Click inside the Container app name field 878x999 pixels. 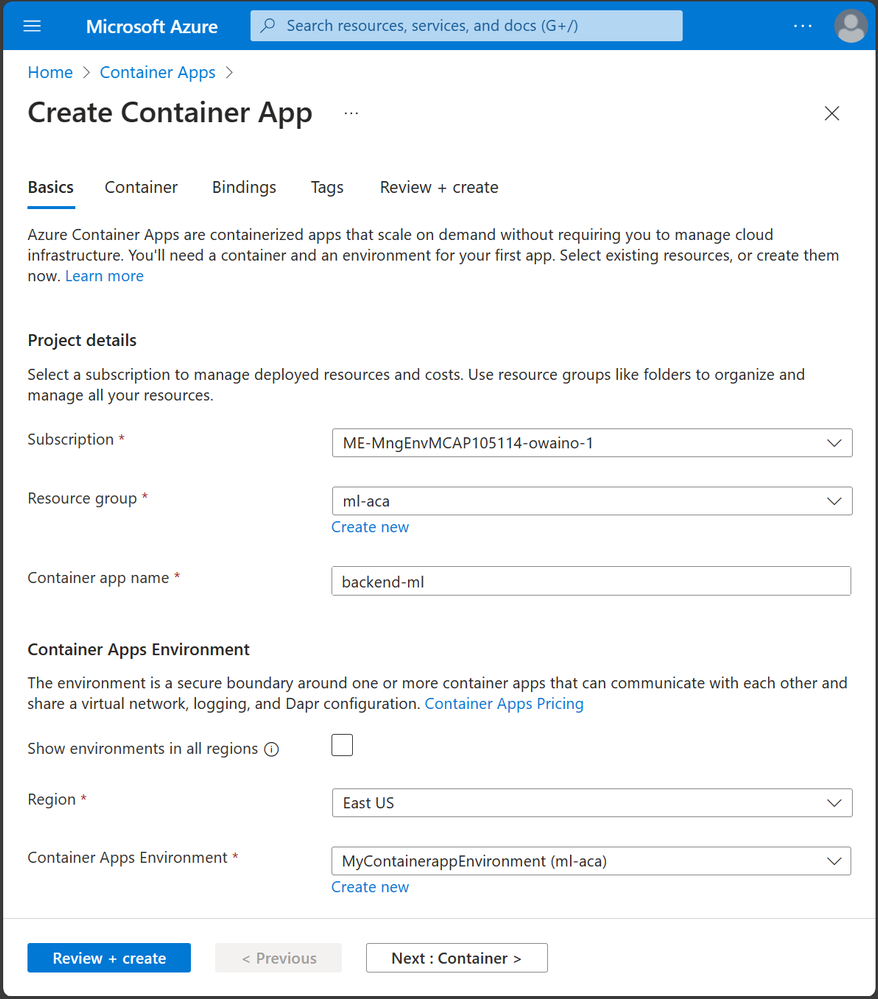pyautogui.click(x=591, y=581)
